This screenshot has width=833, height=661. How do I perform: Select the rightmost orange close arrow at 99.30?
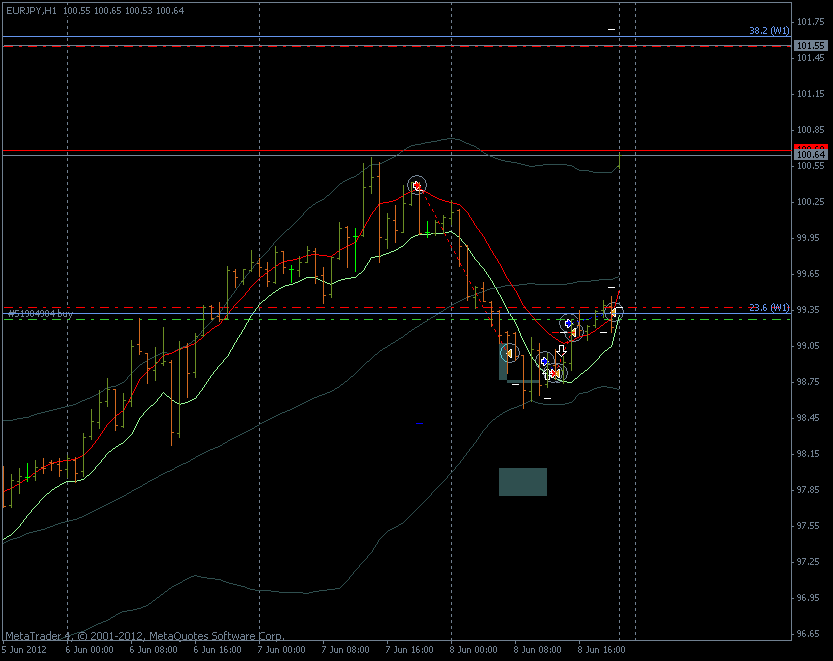614,312
